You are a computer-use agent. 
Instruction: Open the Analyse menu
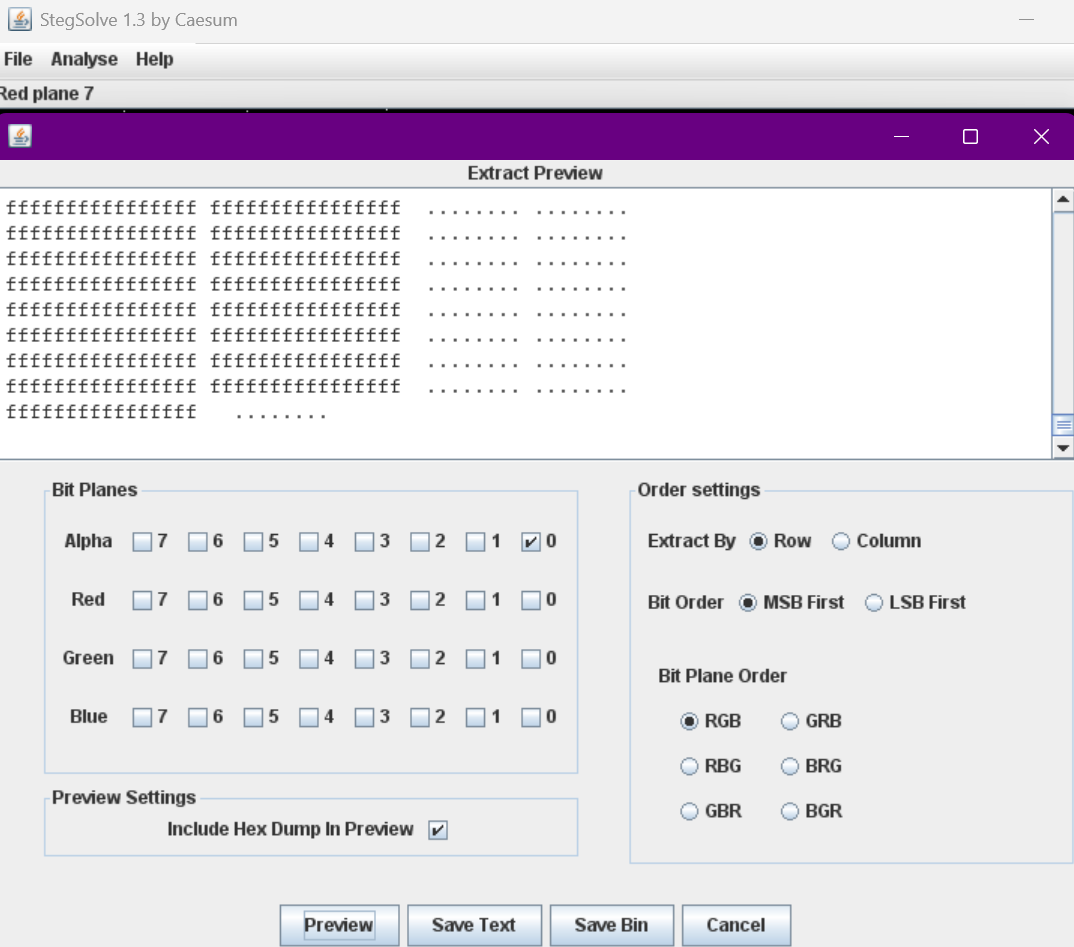click(x=84, y=59)
